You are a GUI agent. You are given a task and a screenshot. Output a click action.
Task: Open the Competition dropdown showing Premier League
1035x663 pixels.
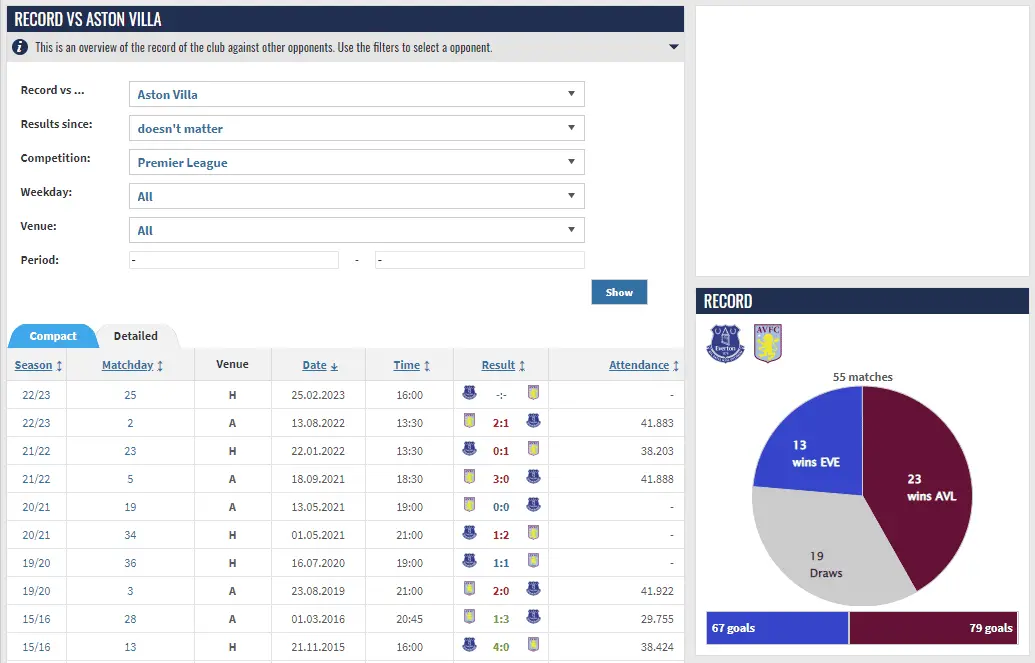[x=356, y=162]
